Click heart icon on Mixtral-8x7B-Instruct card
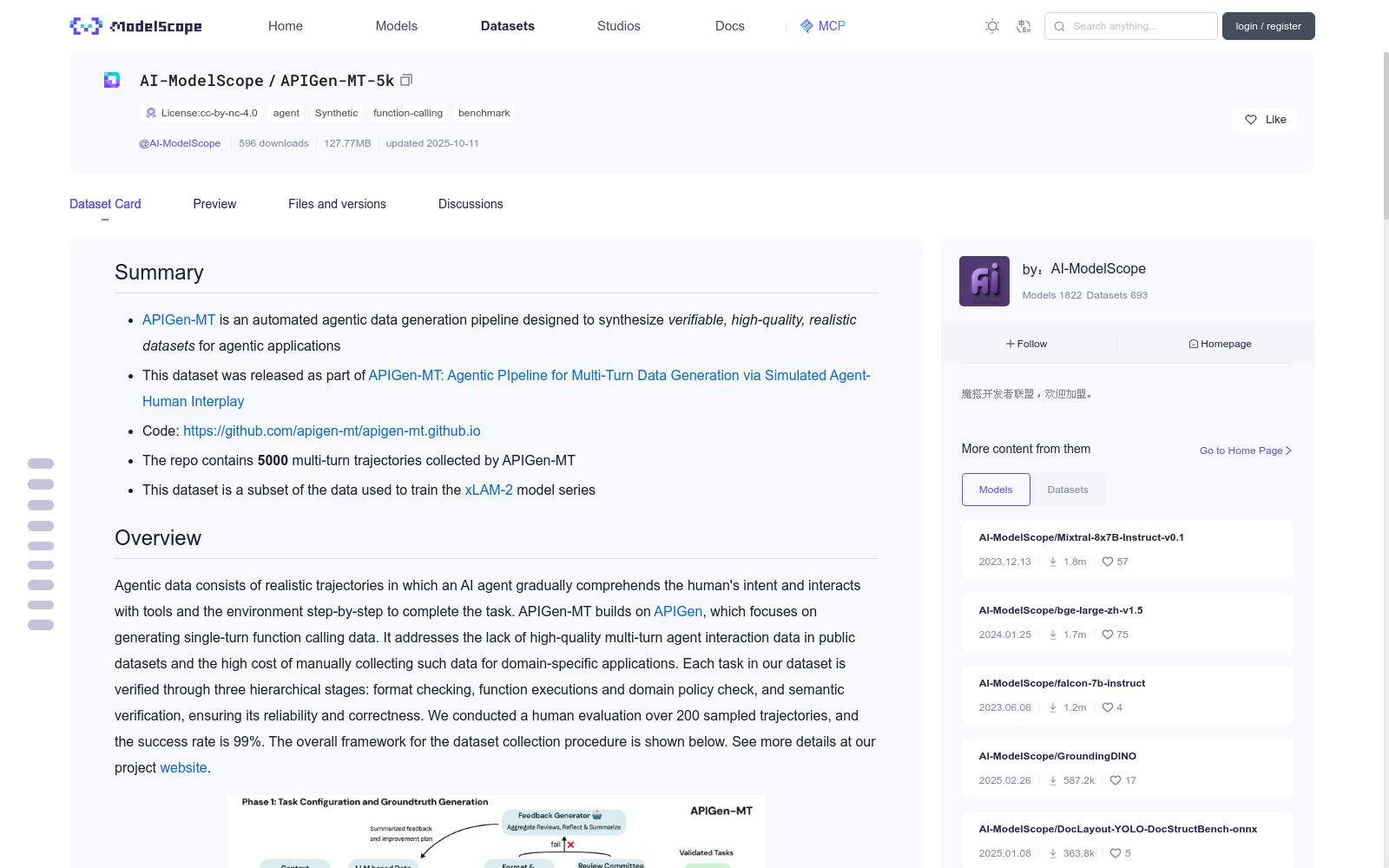1389x868 pixels. [x=1108, y=562]
